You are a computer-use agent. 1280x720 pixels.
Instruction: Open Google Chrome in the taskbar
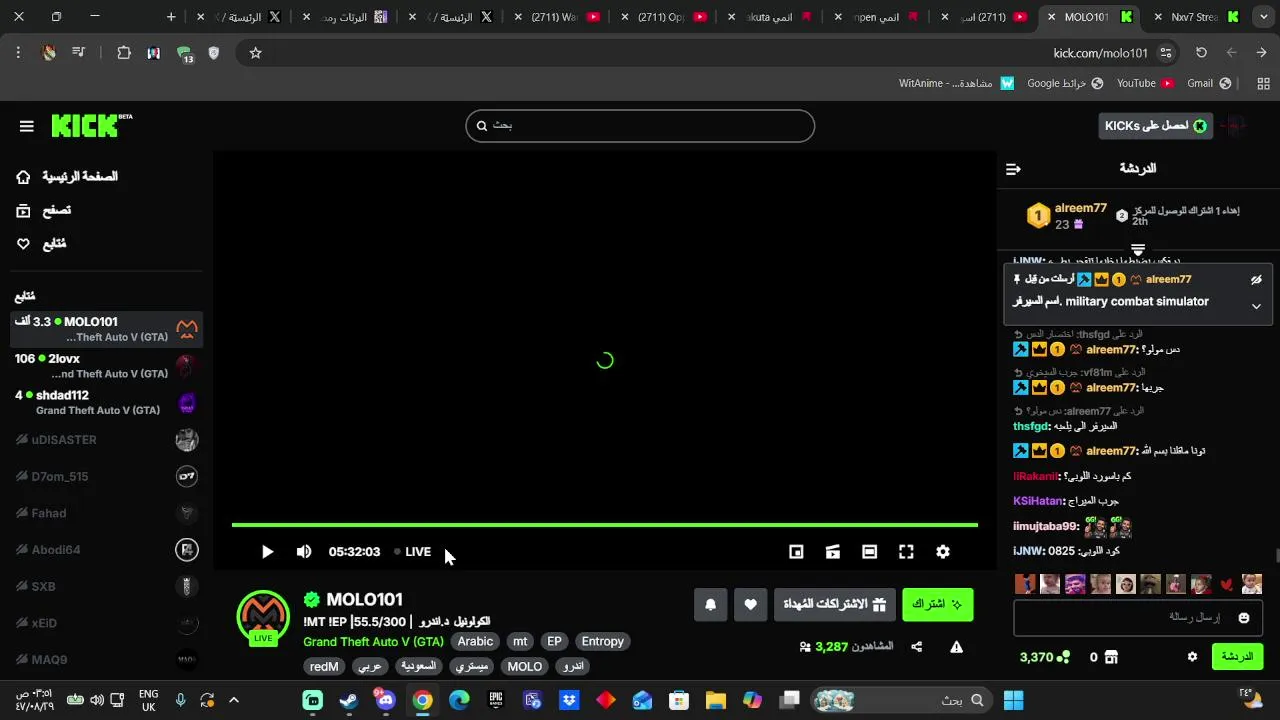tap(423, 700)
